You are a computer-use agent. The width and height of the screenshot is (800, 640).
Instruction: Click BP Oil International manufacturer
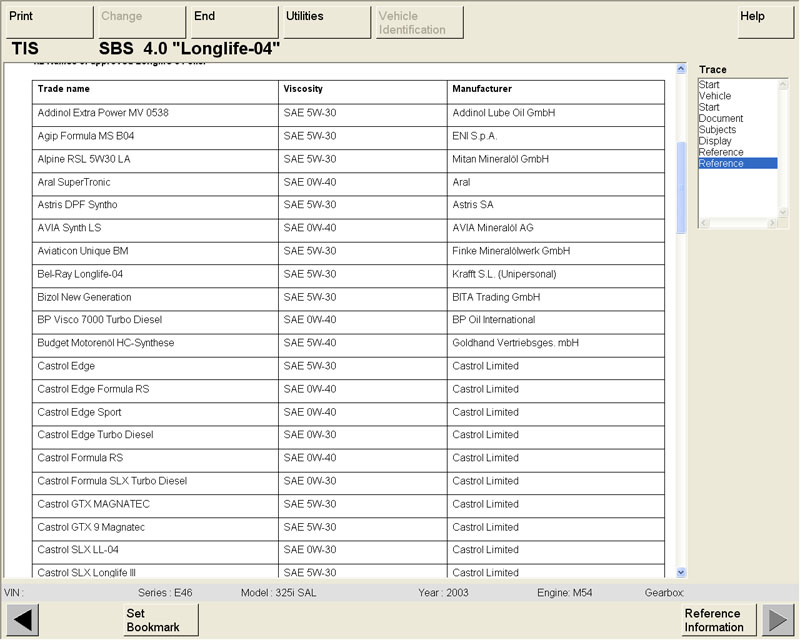[x=494, y=319]
